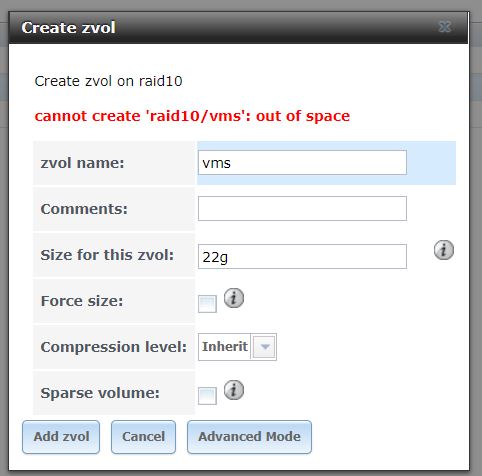Cancel the zvol creation

[143, 437]
